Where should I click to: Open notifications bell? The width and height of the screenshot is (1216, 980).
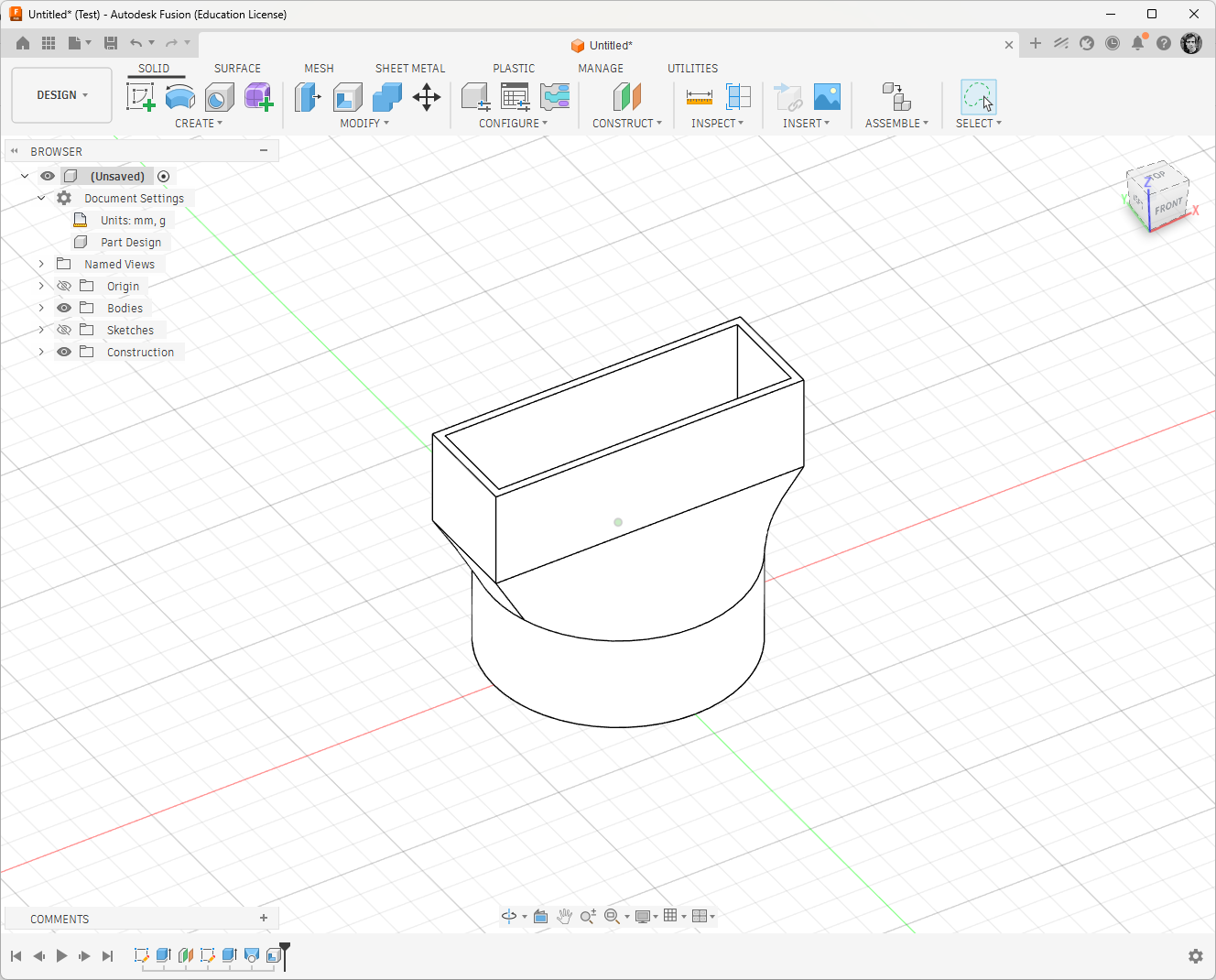[1137, 43]
